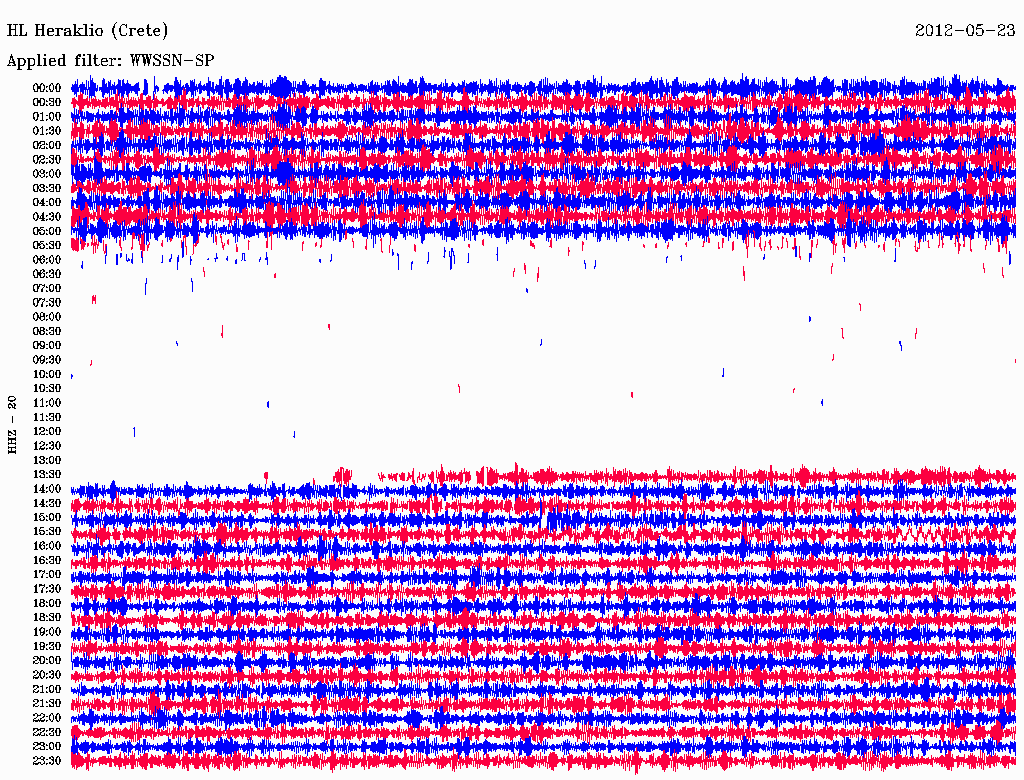This screenshot has width=1024, height=780.
Task: Choose the 12:00 time row label
Action: click(x=46, y=431)
